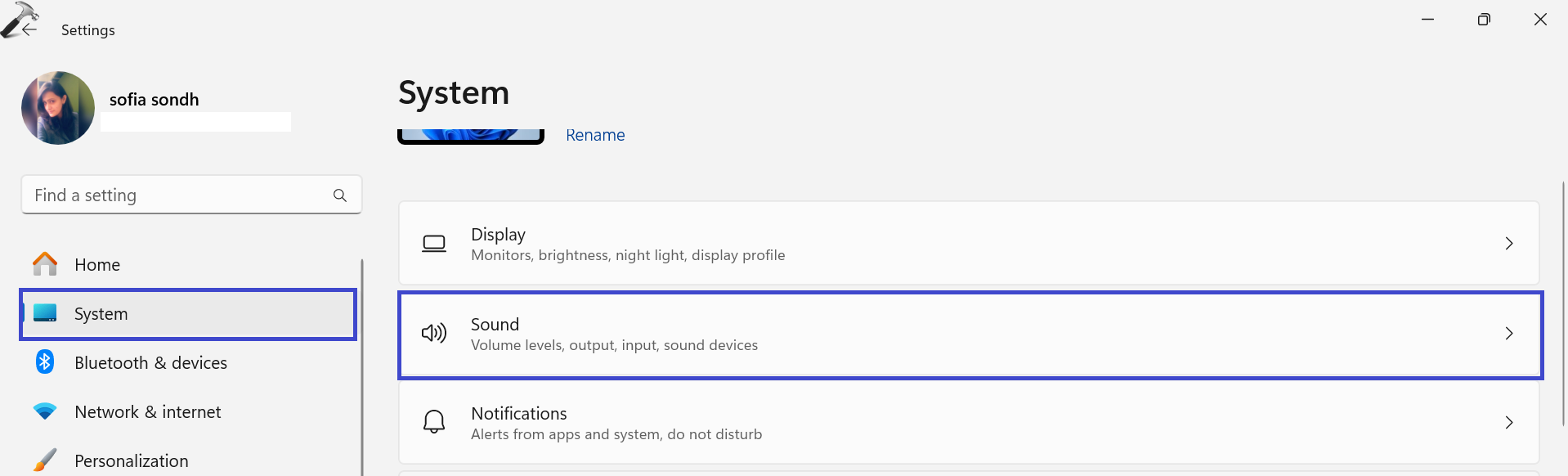Screen dimensions: 1568x476
Task: Expand Sound settings chevron
Action: 1508,334
